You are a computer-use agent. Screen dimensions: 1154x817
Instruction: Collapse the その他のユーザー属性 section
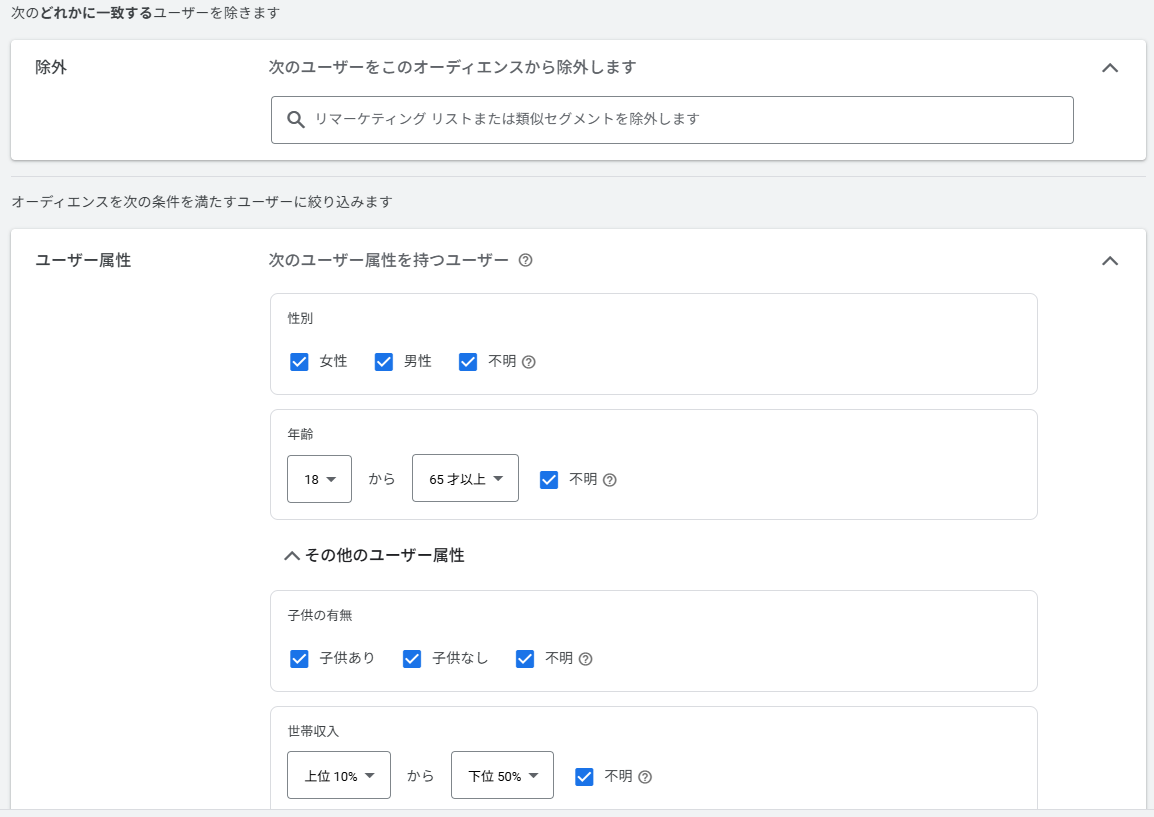point(374,556)
